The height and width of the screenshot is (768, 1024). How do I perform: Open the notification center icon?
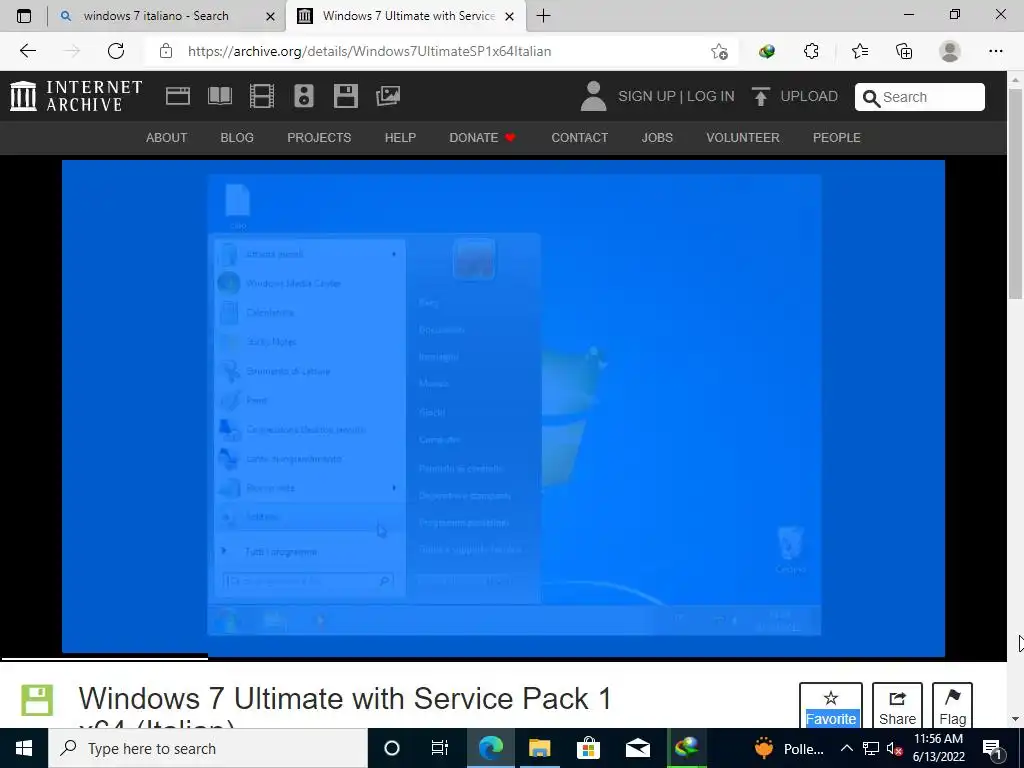pos(991,748)
